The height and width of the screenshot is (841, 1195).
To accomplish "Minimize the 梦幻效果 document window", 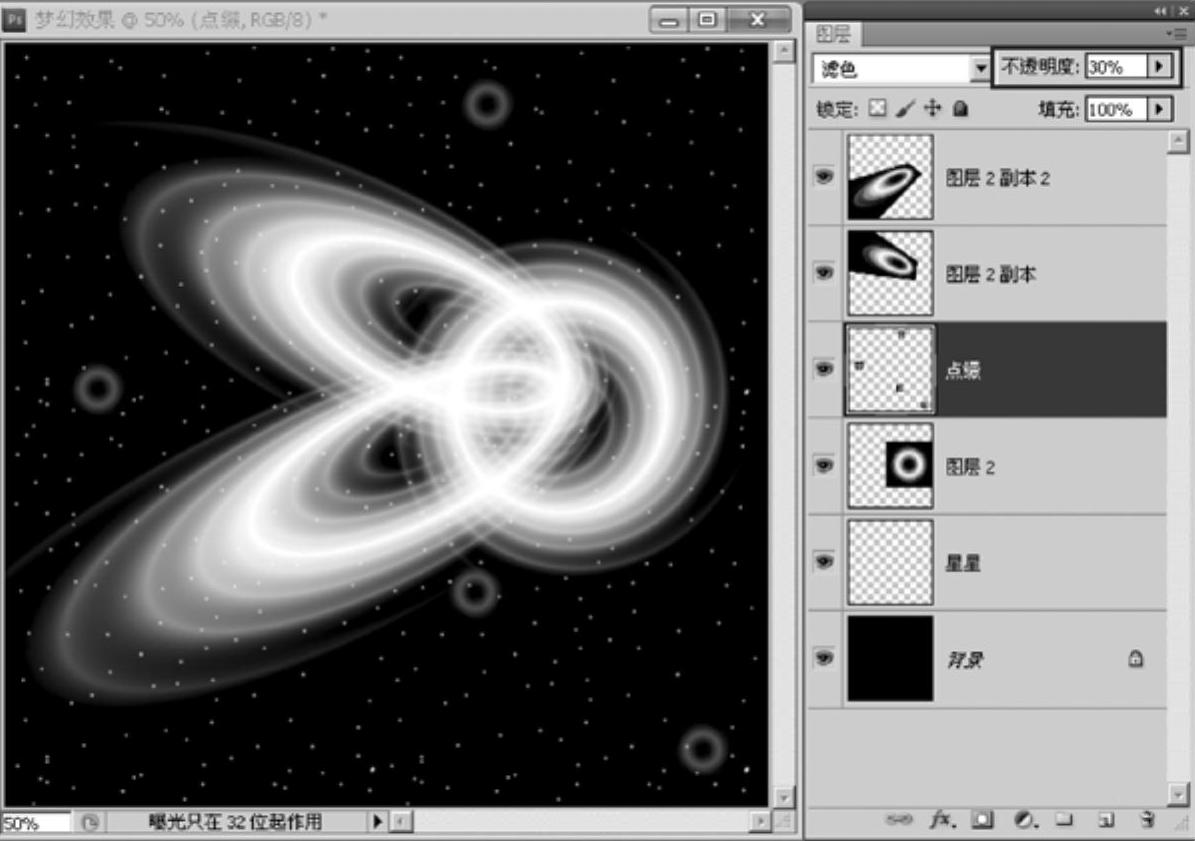I will [669, 20].
